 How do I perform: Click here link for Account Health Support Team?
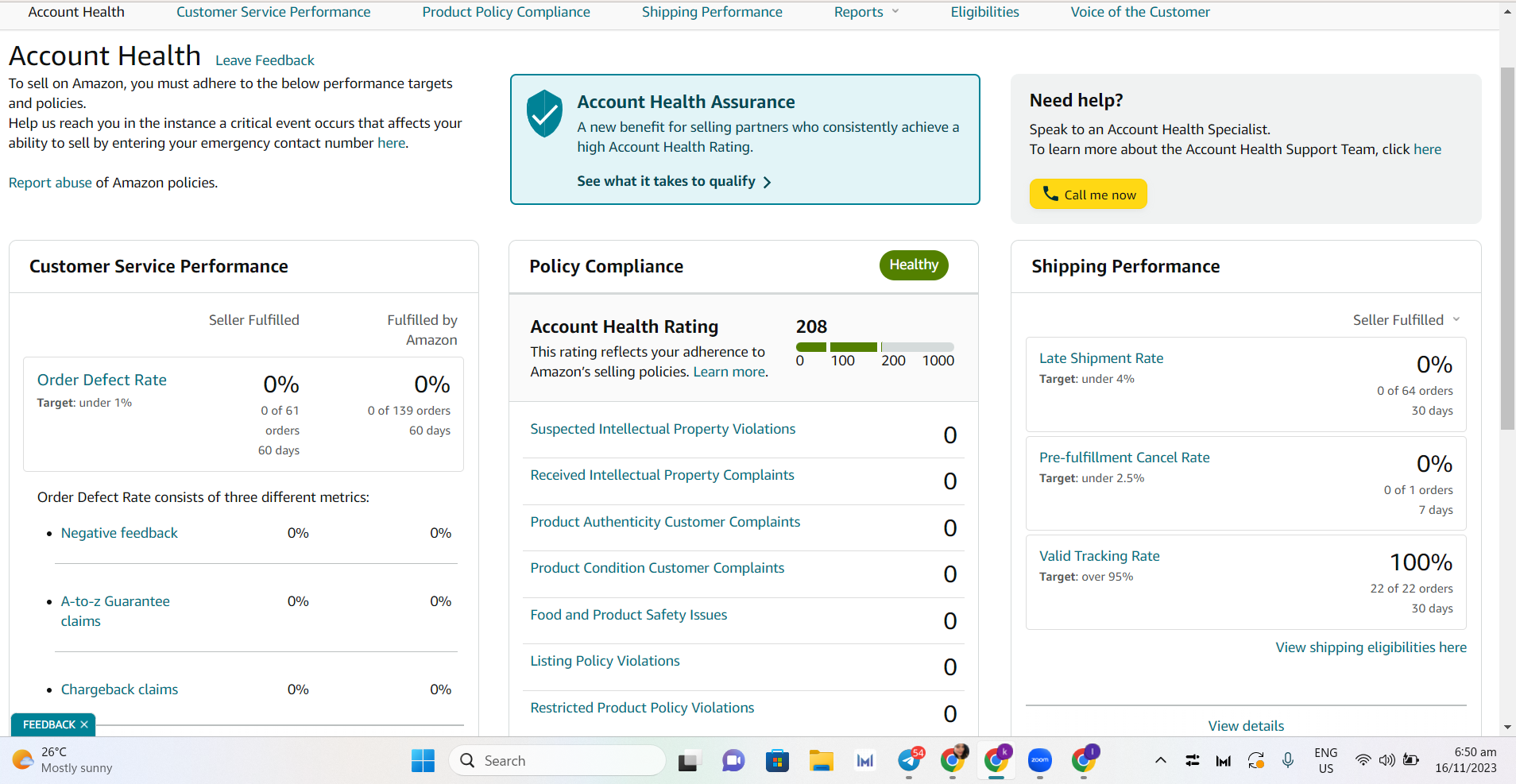(x=1427, y=149)
